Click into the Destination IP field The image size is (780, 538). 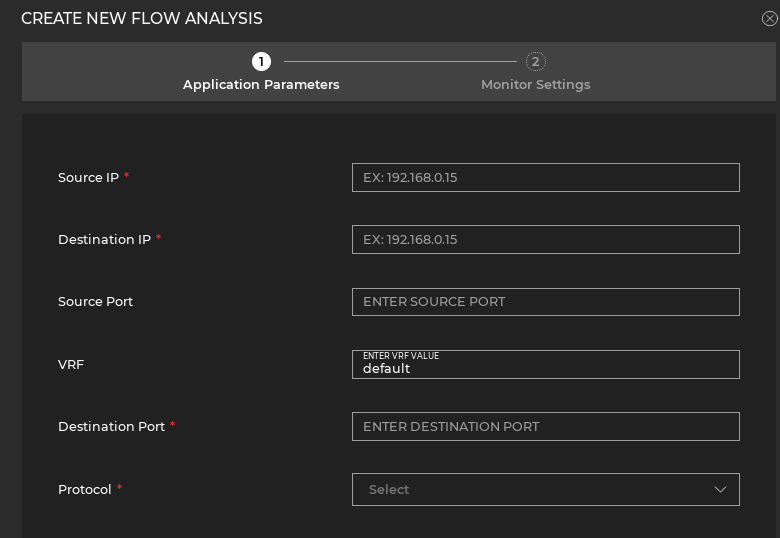[545, 240]
